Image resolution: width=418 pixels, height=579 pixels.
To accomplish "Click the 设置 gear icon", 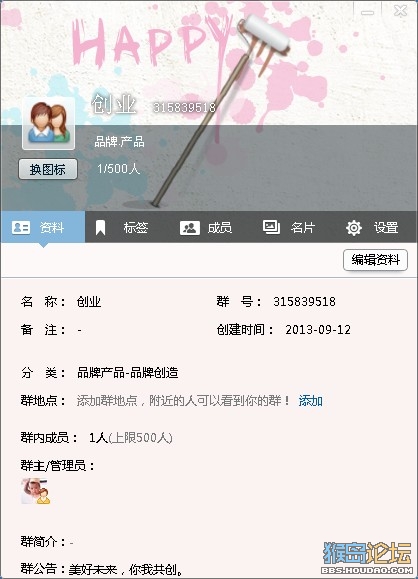I will coord(354,227).
